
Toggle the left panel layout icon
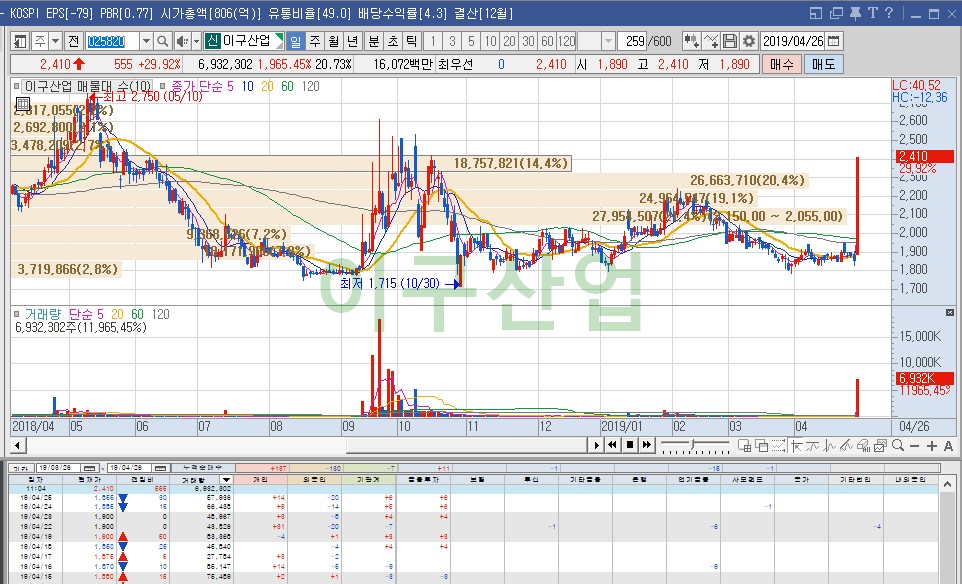(x=20, y=41)
